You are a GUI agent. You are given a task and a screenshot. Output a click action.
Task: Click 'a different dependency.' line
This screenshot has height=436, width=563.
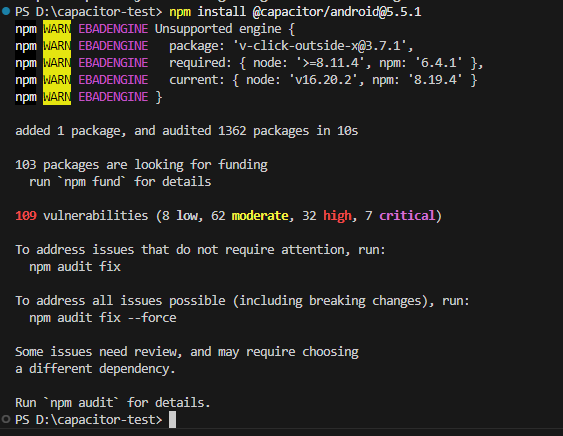95,369
